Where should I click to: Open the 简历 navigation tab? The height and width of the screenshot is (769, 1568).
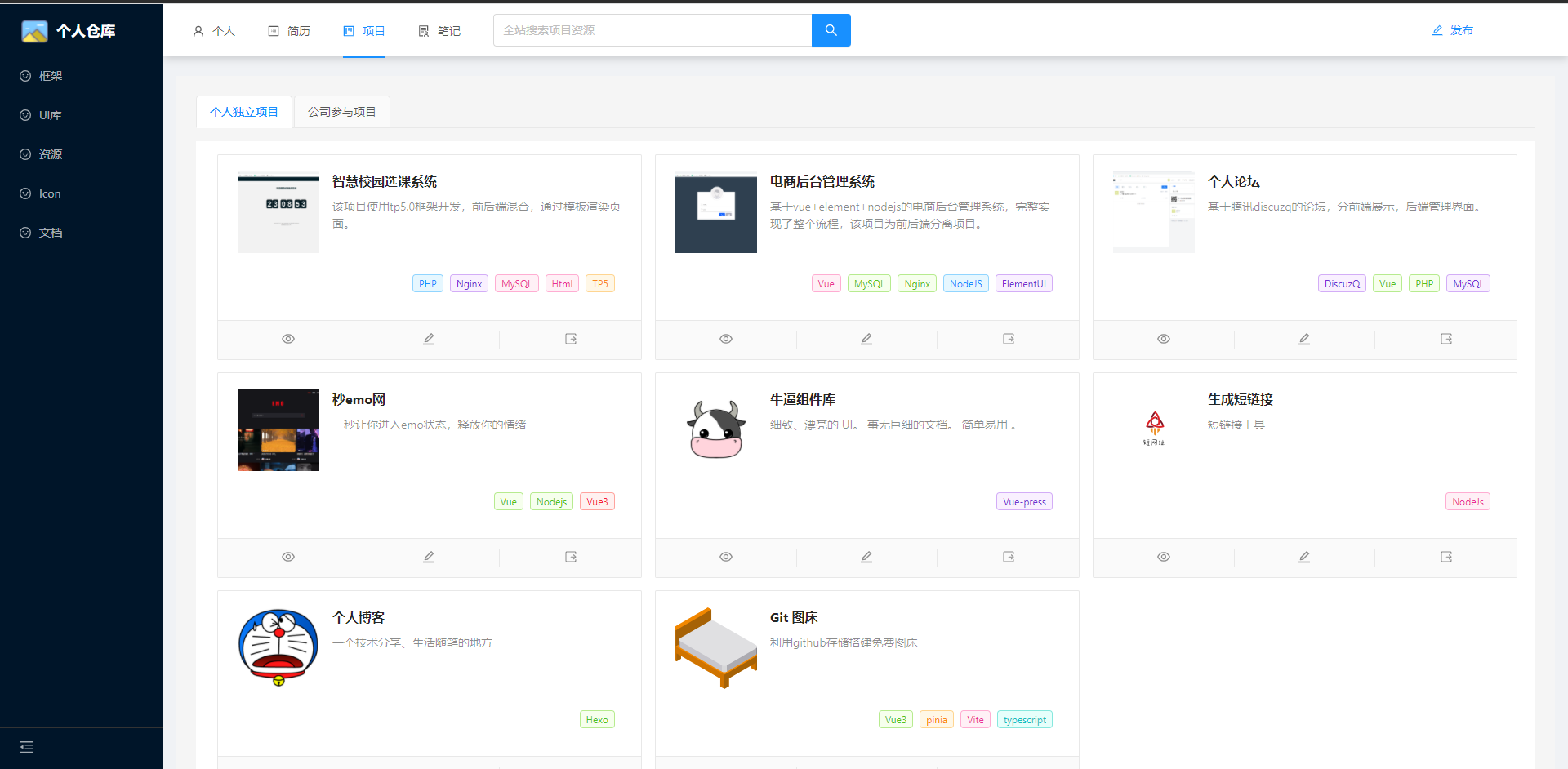[x=289, y=30]
